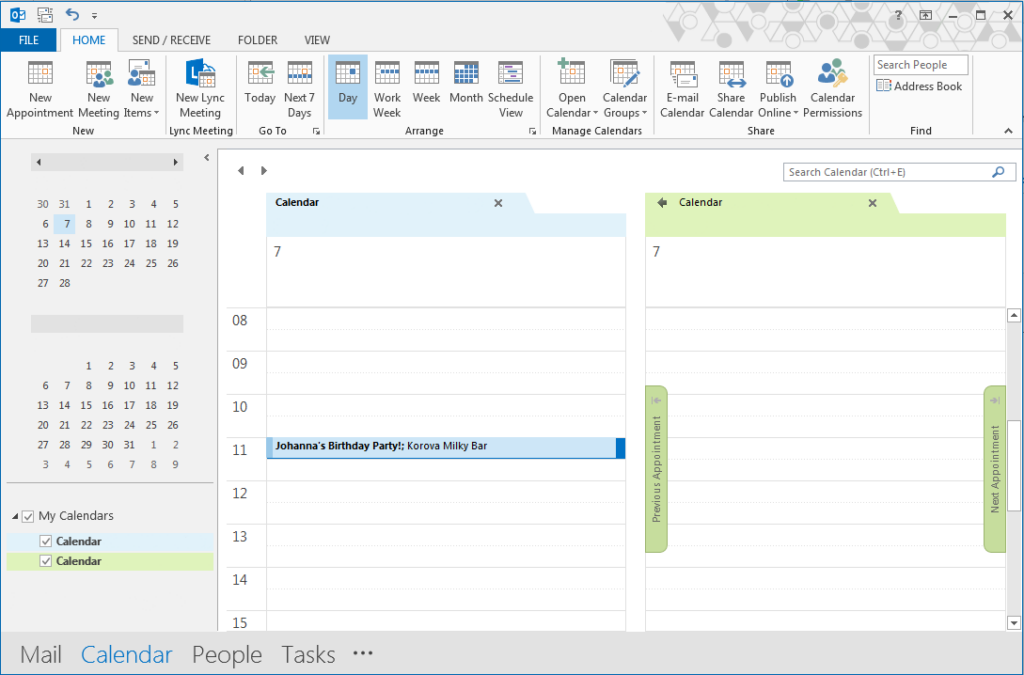Uncheck the green Calendar checkbox
1024x675 pixels.
click(x=45, y=561)
